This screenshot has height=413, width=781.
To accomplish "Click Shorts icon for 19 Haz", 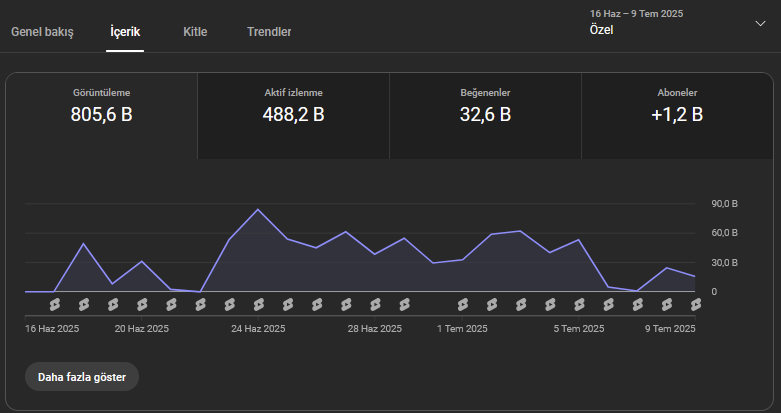I will click(x=113, y=304).
